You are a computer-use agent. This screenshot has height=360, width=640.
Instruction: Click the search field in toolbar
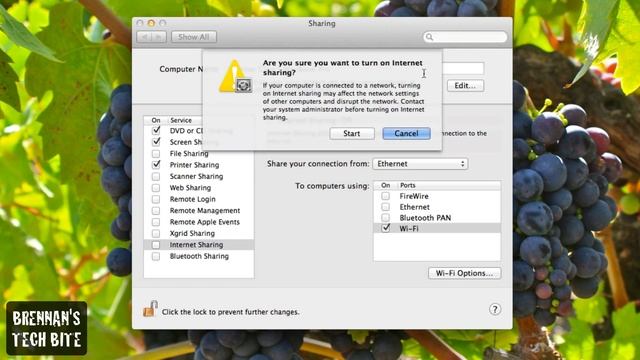465,37
